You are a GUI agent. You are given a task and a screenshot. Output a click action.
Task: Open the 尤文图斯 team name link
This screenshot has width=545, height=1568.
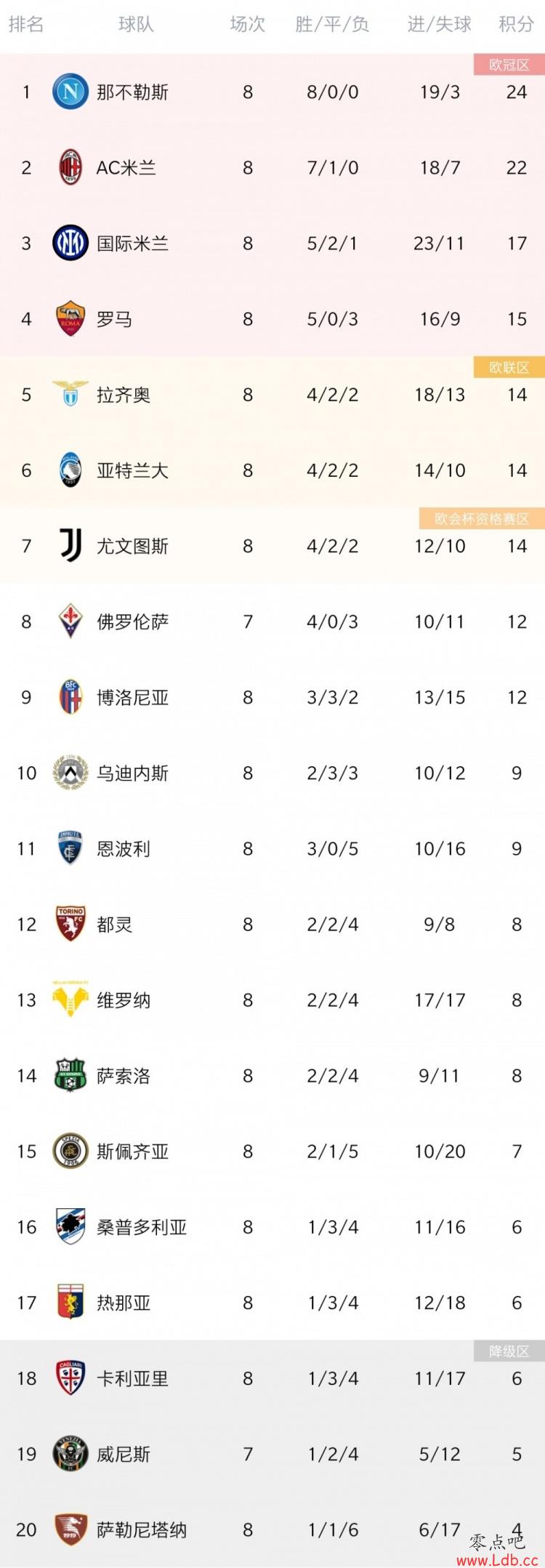coord(132,546)
